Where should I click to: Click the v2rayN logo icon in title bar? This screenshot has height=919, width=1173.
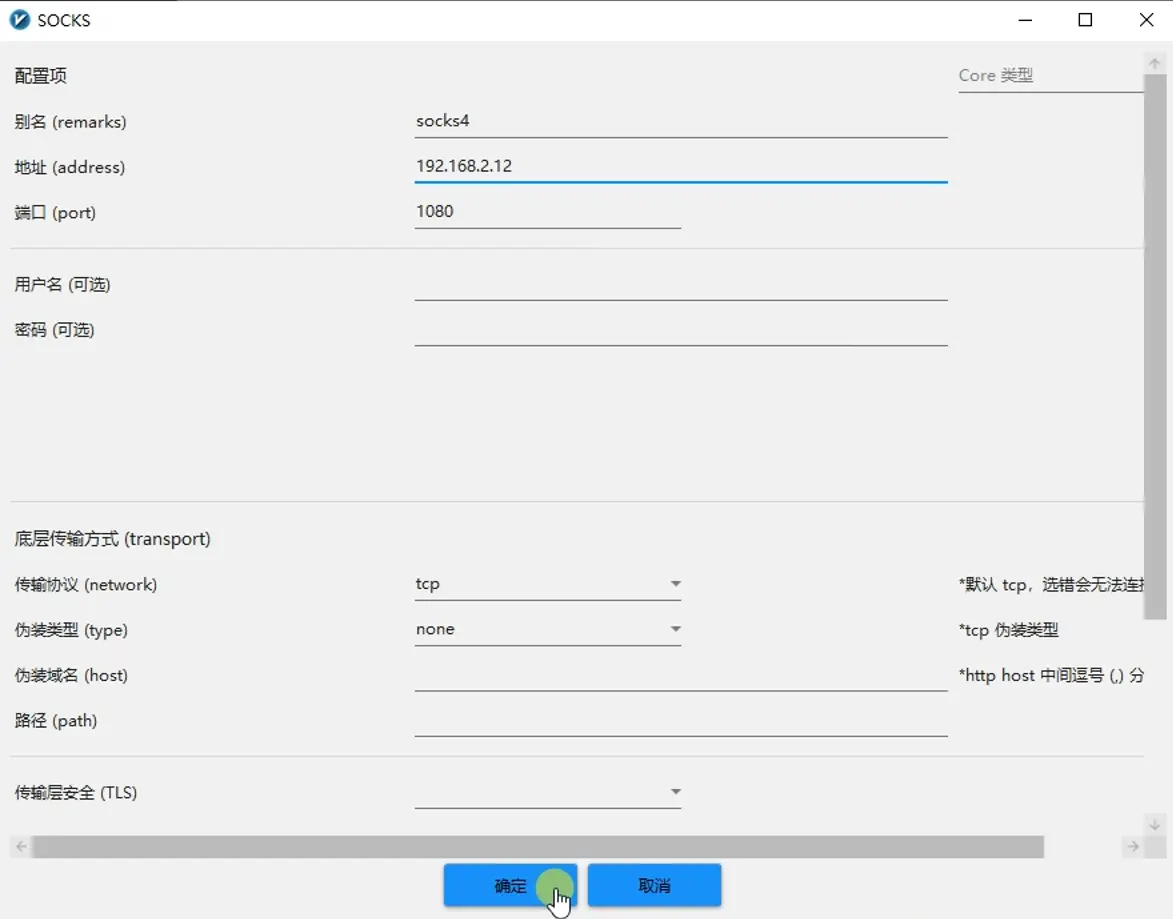(20, 20)
